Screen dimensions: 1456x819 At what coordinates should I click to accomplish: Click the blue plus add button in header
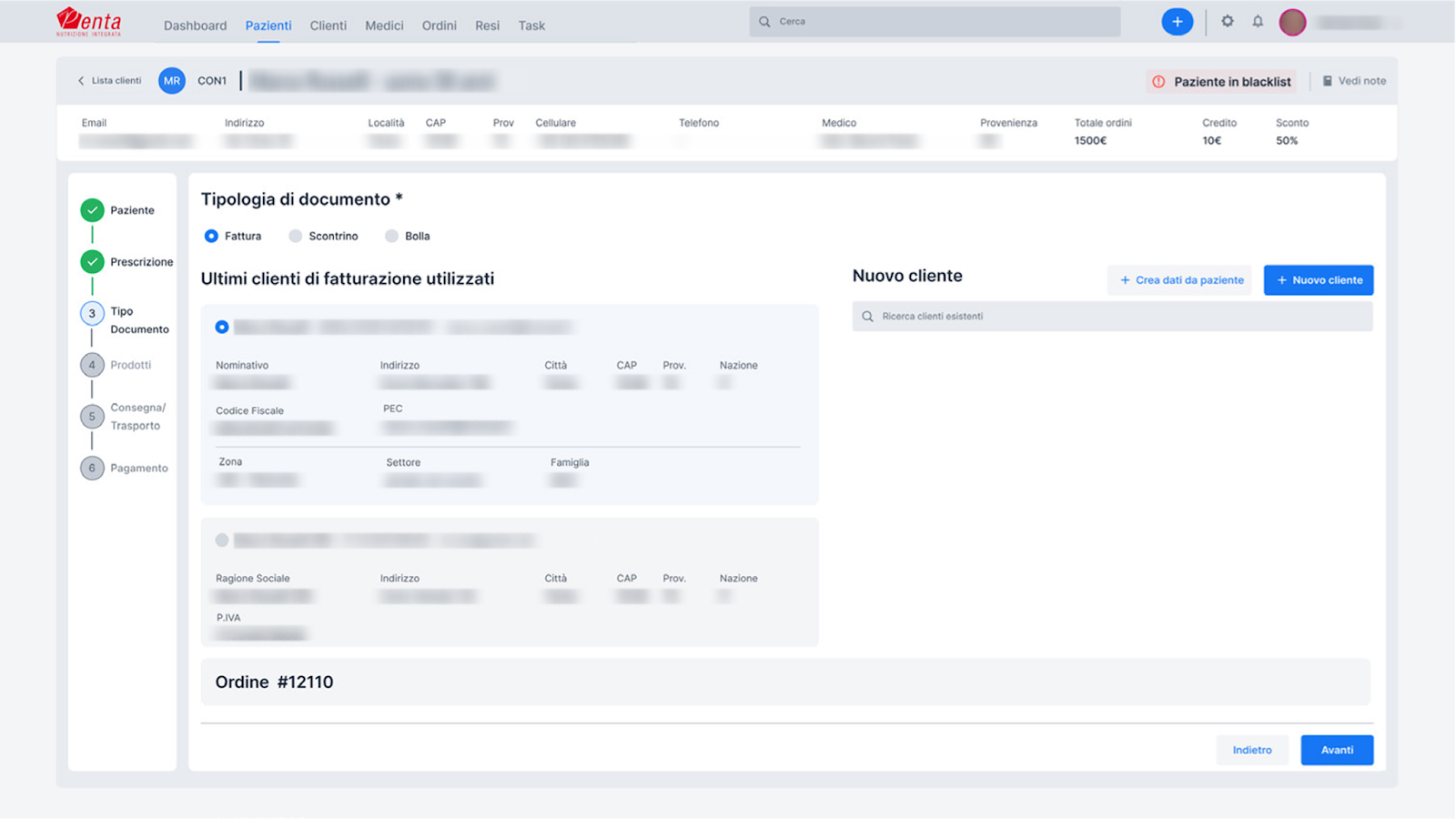tap(1177, 22)
